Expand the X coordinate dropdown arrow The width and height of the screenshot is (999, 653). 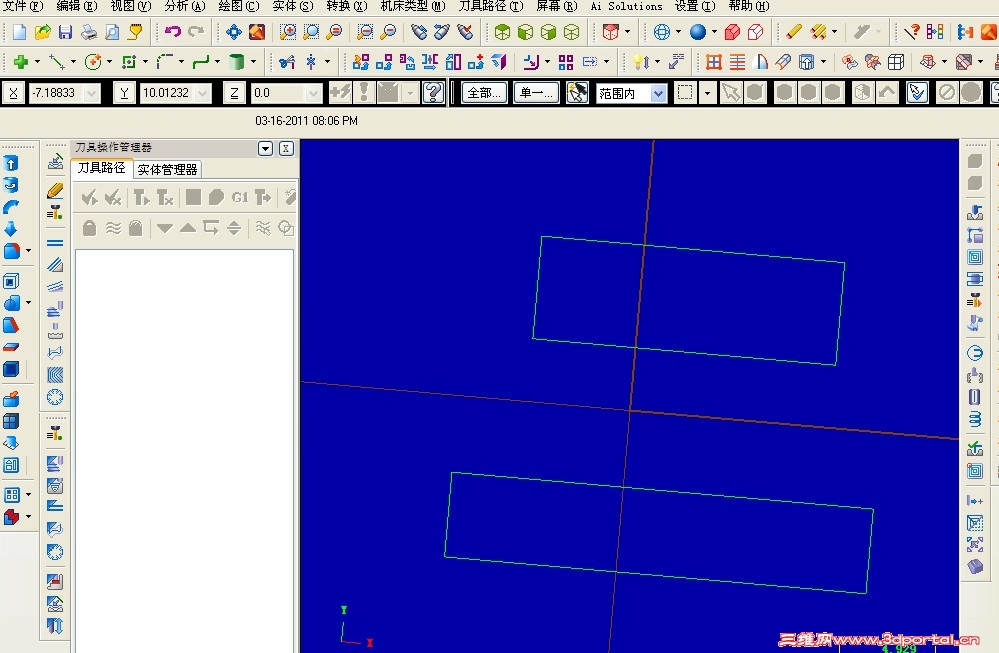coord(92,94)
